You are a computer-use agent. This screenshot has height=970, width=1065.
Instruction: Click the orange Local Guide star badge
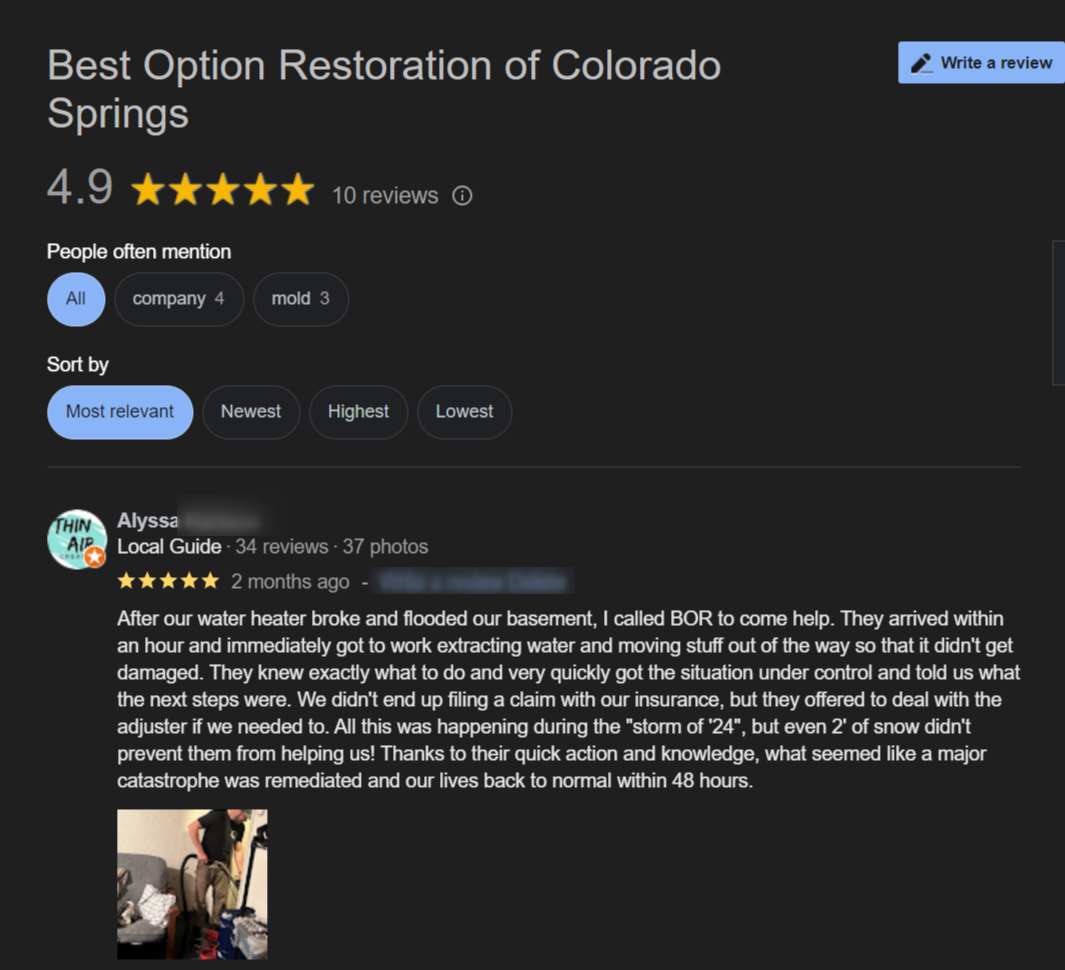coord(95,556)
